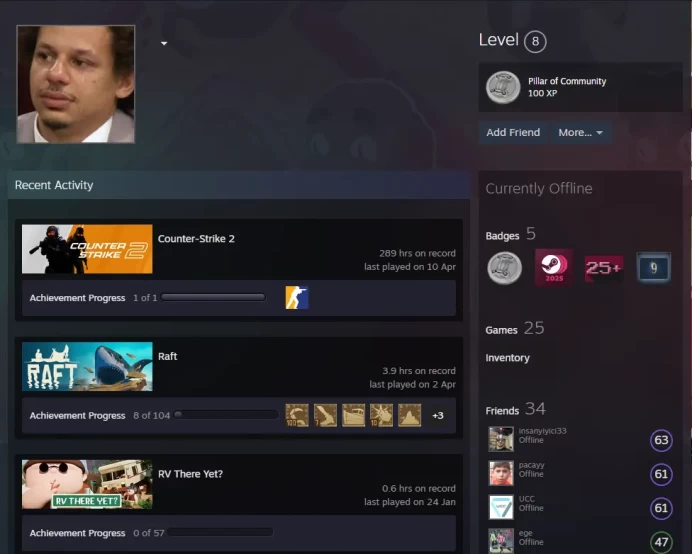Click the Raft game banner image
Viewport: 692px width, 554px height.
(87, 366)
